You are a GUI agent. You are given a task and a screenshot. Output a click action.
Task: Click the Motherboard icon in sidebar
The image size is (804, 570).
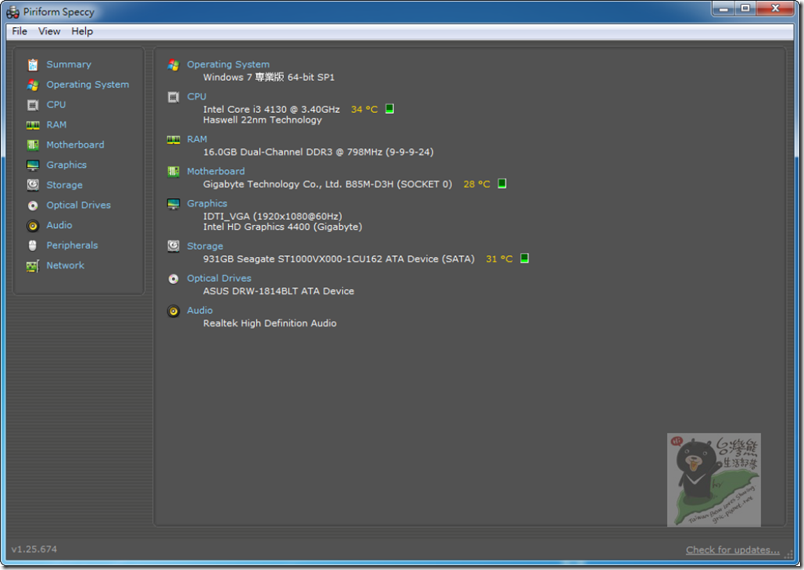pos(33,145)
